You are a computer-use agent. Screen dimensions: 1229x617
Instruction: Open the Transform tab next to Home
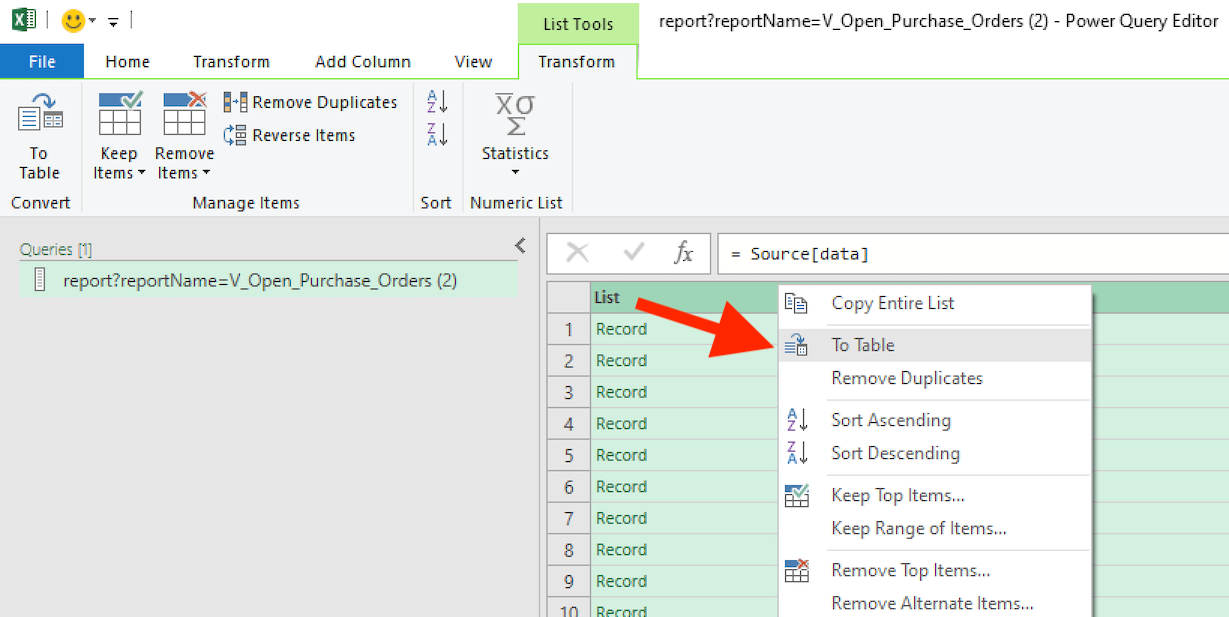pos(231,62)
